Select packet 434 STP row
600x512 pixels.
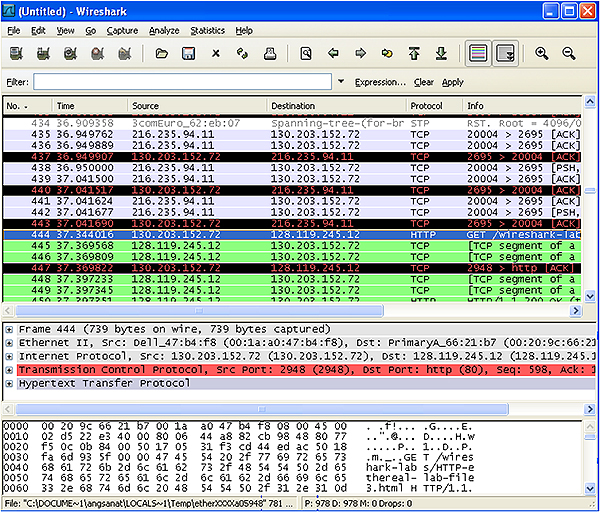click(292, 123)
